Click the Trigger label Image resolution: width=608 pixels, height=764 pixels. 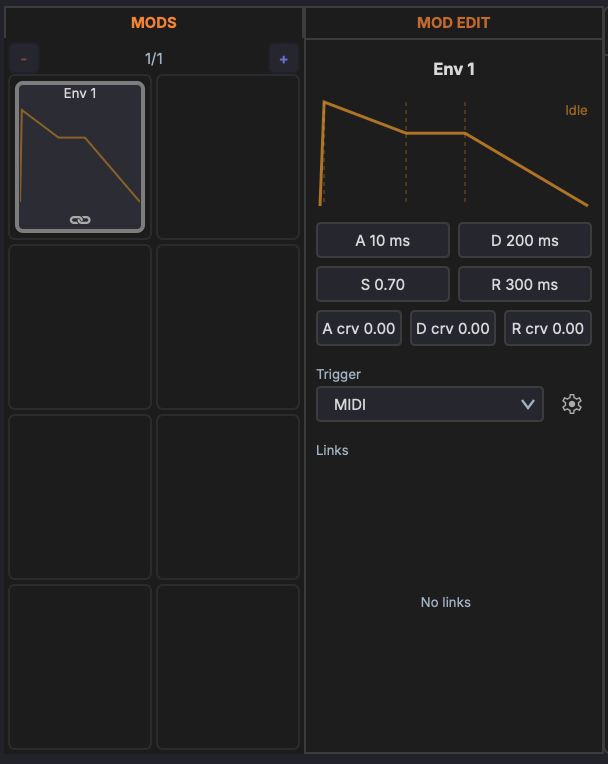(339, 374)
